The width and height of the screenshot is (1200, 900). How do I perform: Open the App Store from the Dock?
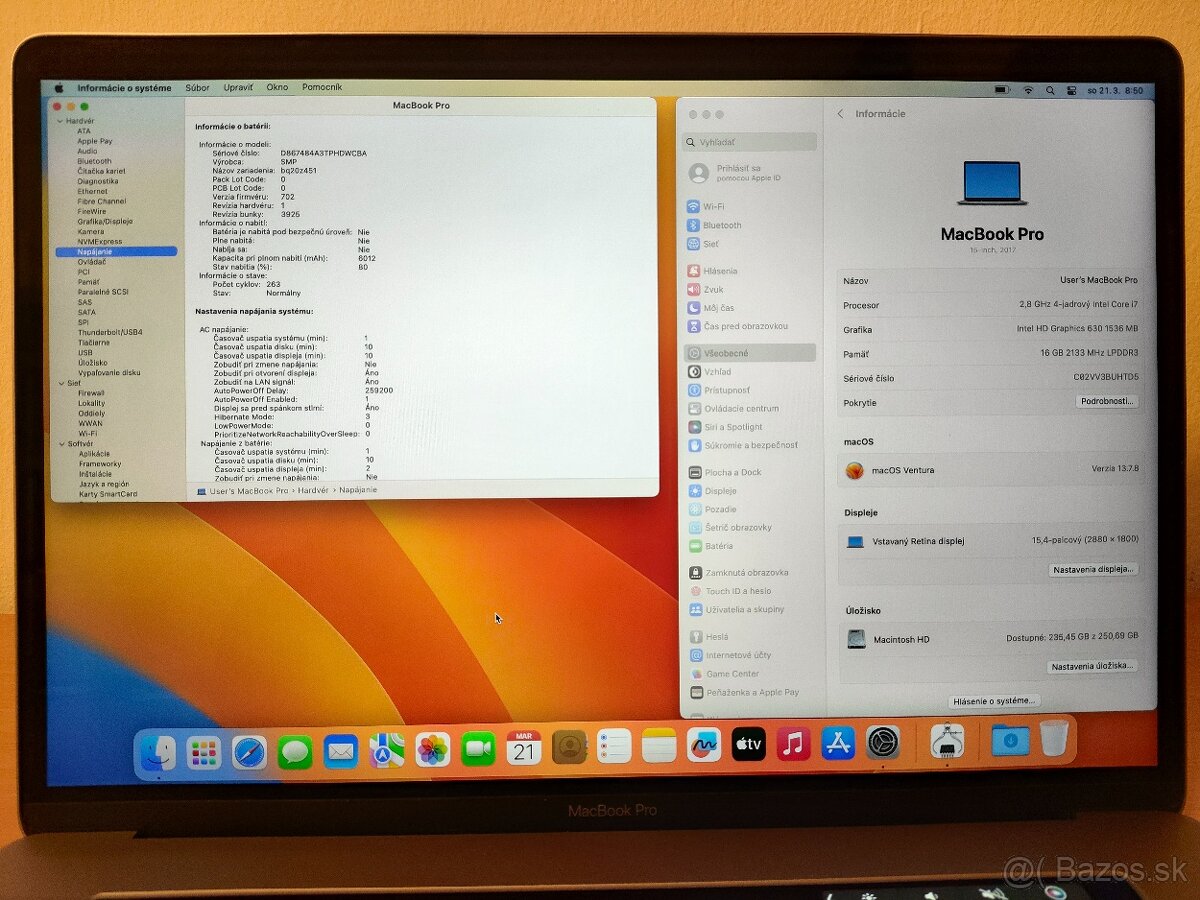point(837,744)
